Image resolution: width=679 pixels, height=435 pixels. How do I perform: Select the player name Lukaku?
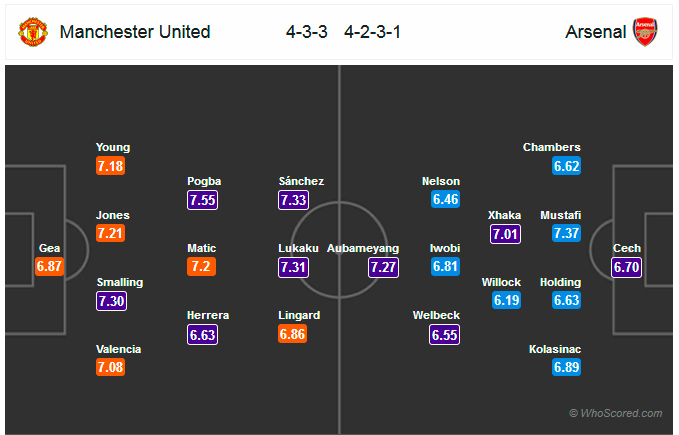click(298, 248)
